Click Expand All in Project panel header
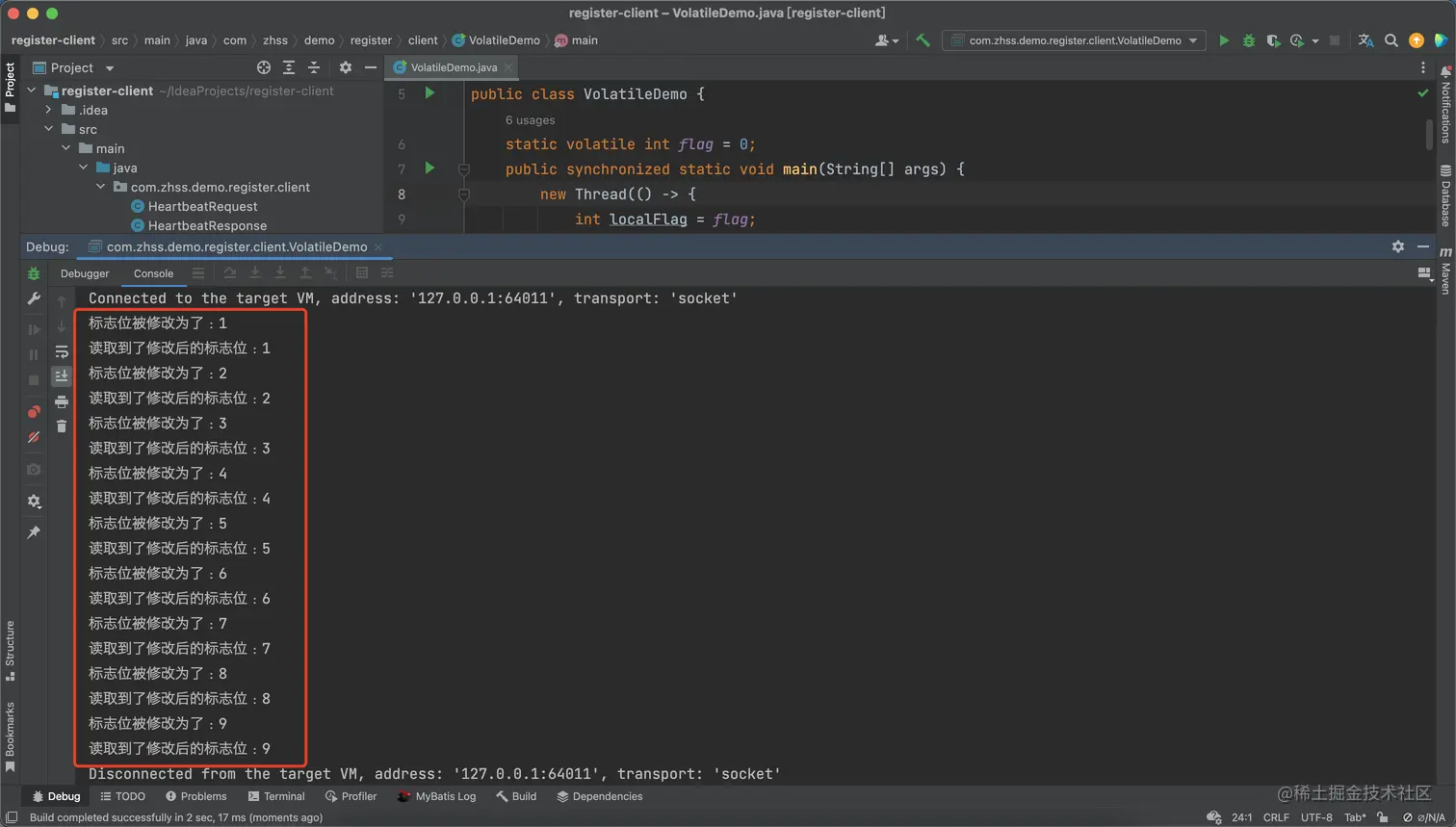 point(289,67)
